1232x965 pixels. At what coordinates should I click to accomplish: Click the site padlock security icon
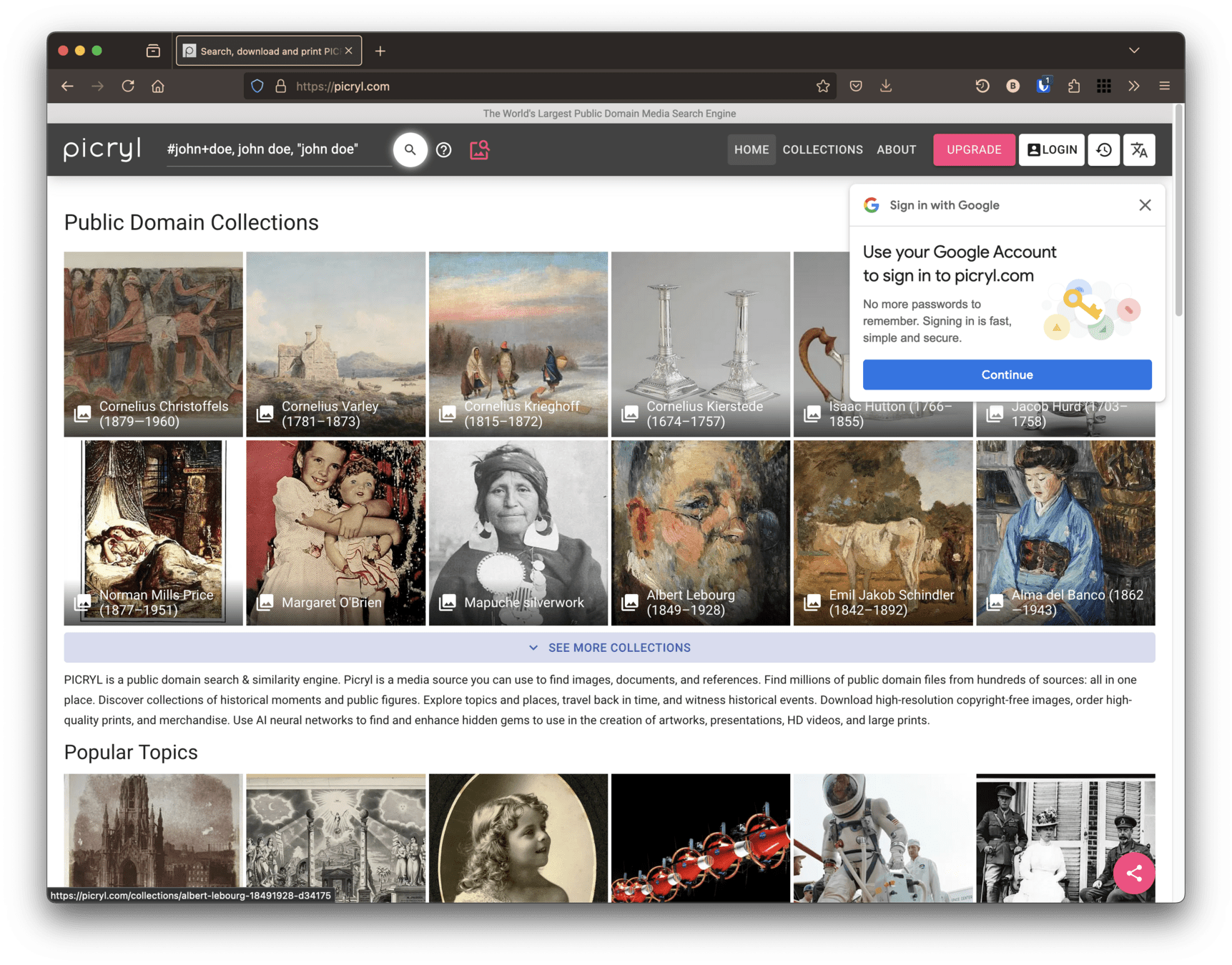pyautogui.click(x=281, y=86)
